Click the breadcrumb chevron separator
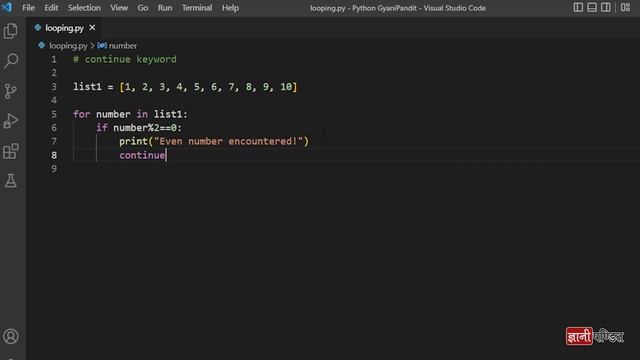The width and height of the screenshot is (640, 360). (92, 46)
